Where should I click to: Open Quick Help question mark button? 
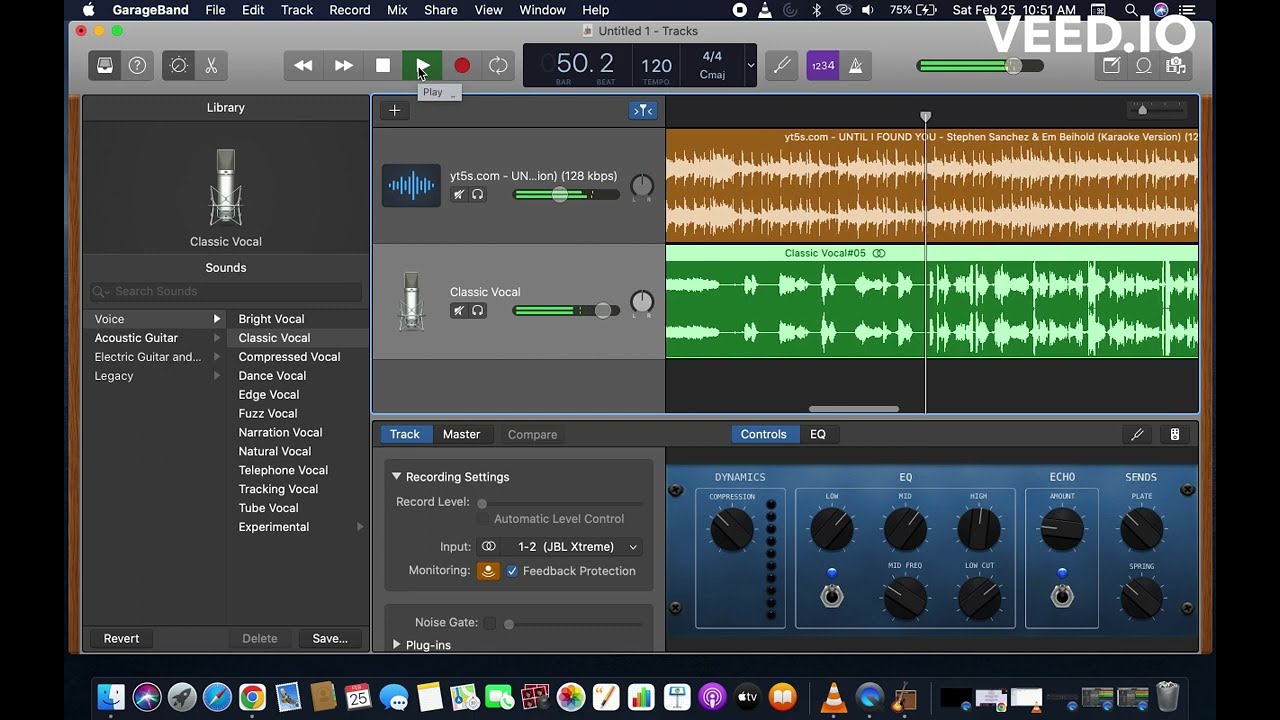(x=137, y=66)
